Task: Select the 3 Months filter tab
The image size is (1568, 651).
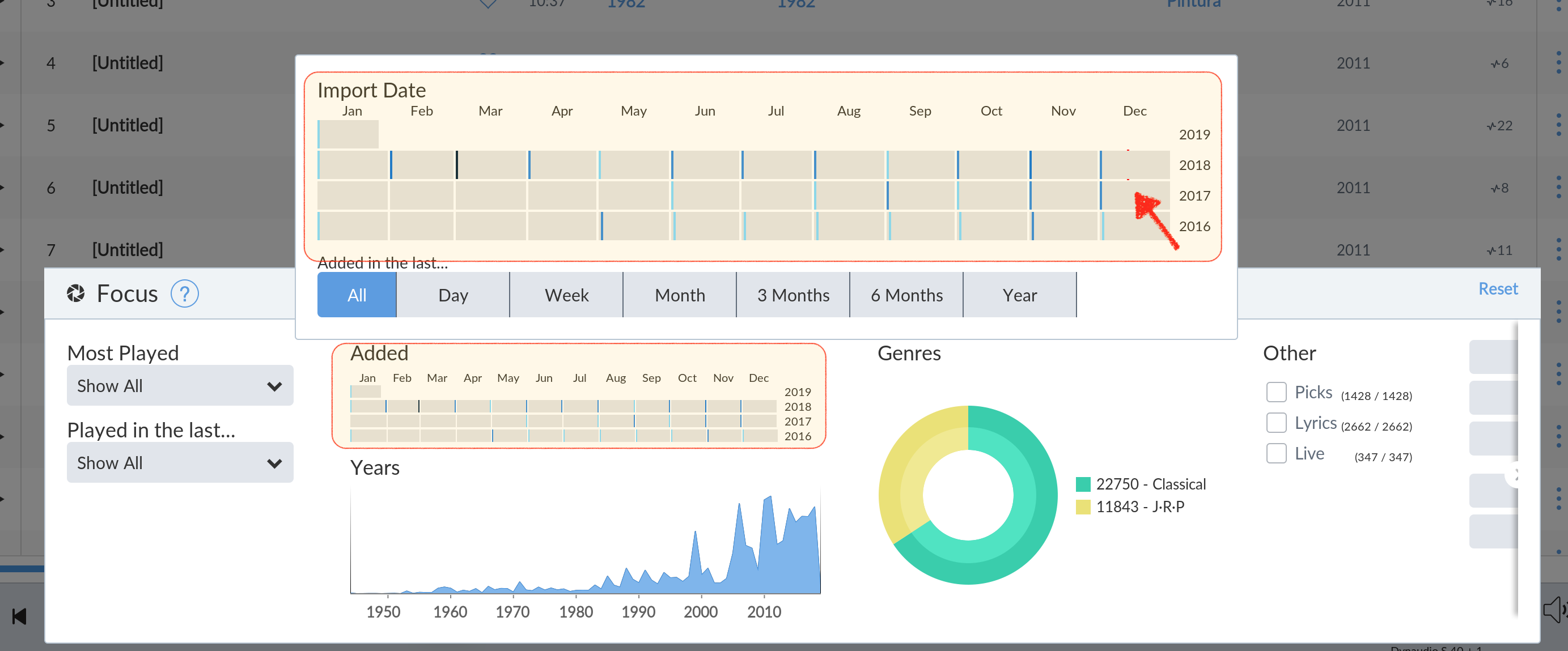Action: (x=793, y=295)
